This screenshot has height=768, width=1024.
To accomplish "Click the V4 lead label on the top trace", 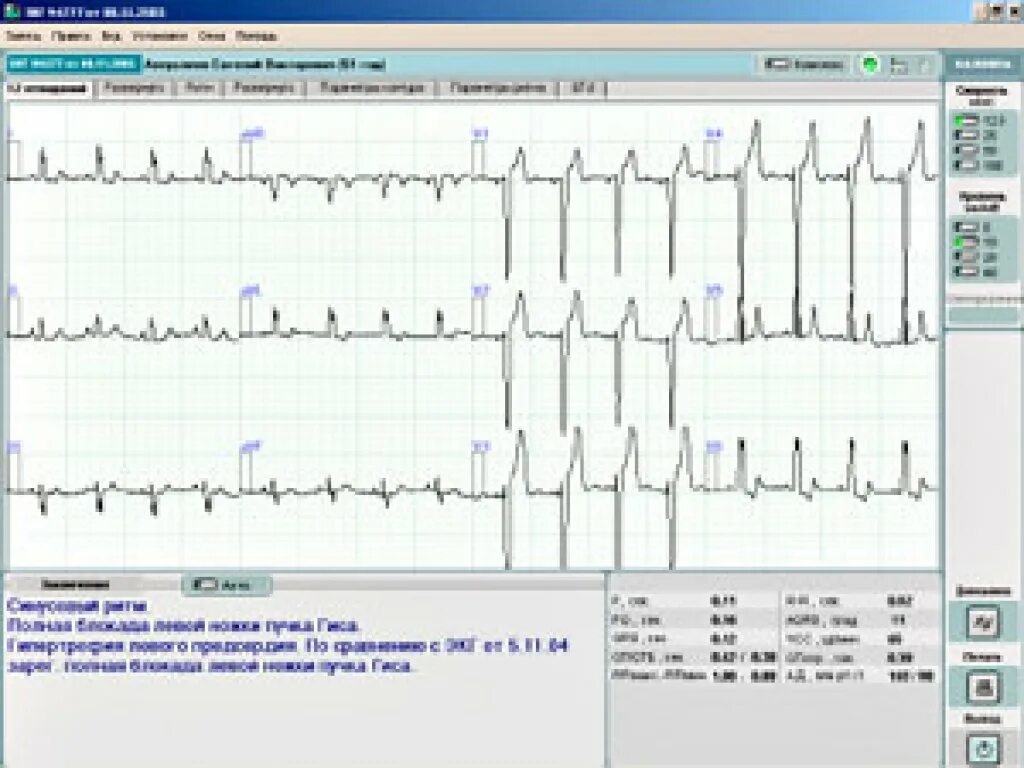I will point(714,135).
